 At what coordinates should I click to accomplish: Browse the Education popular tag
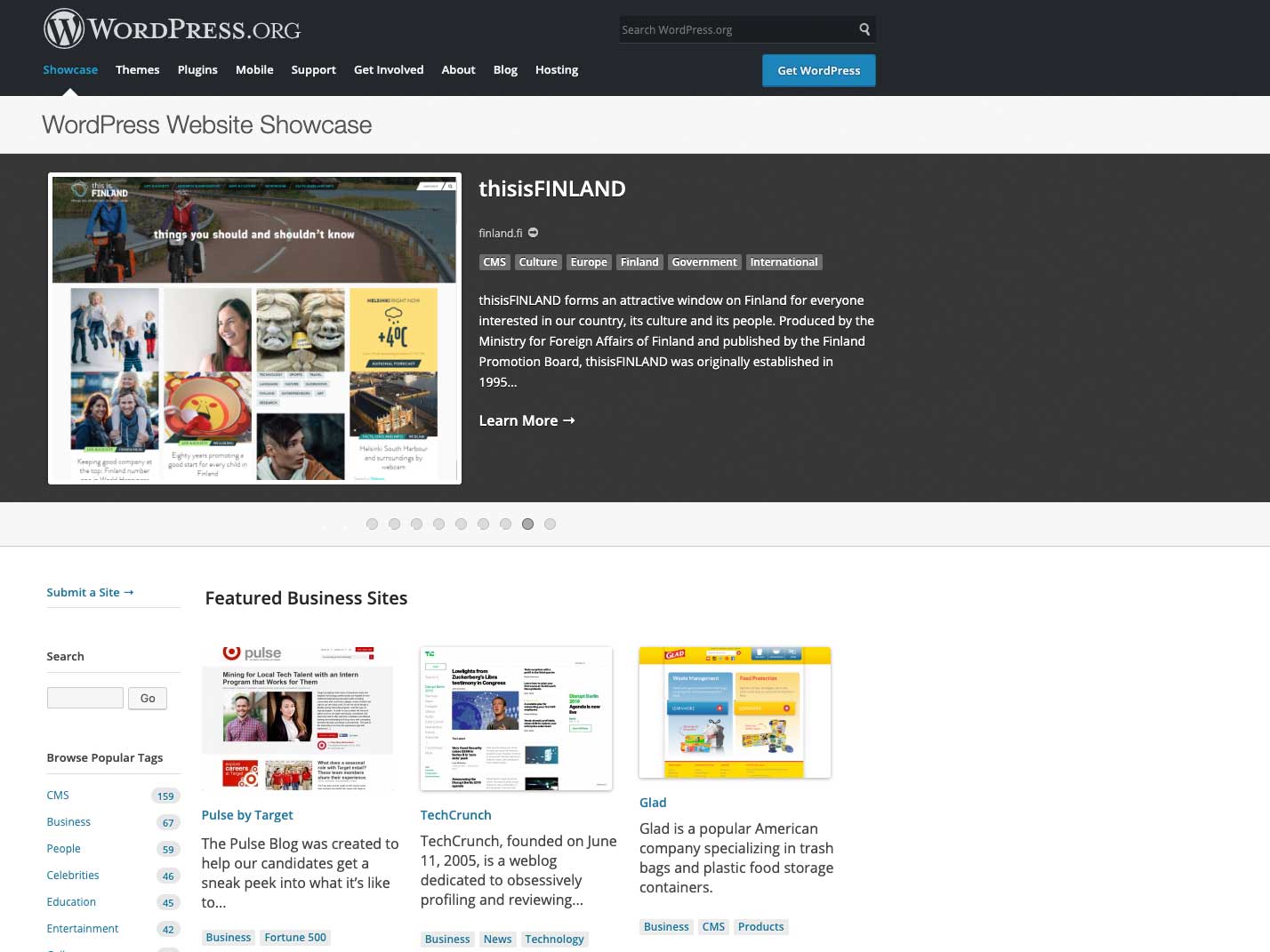click(71, 902)
